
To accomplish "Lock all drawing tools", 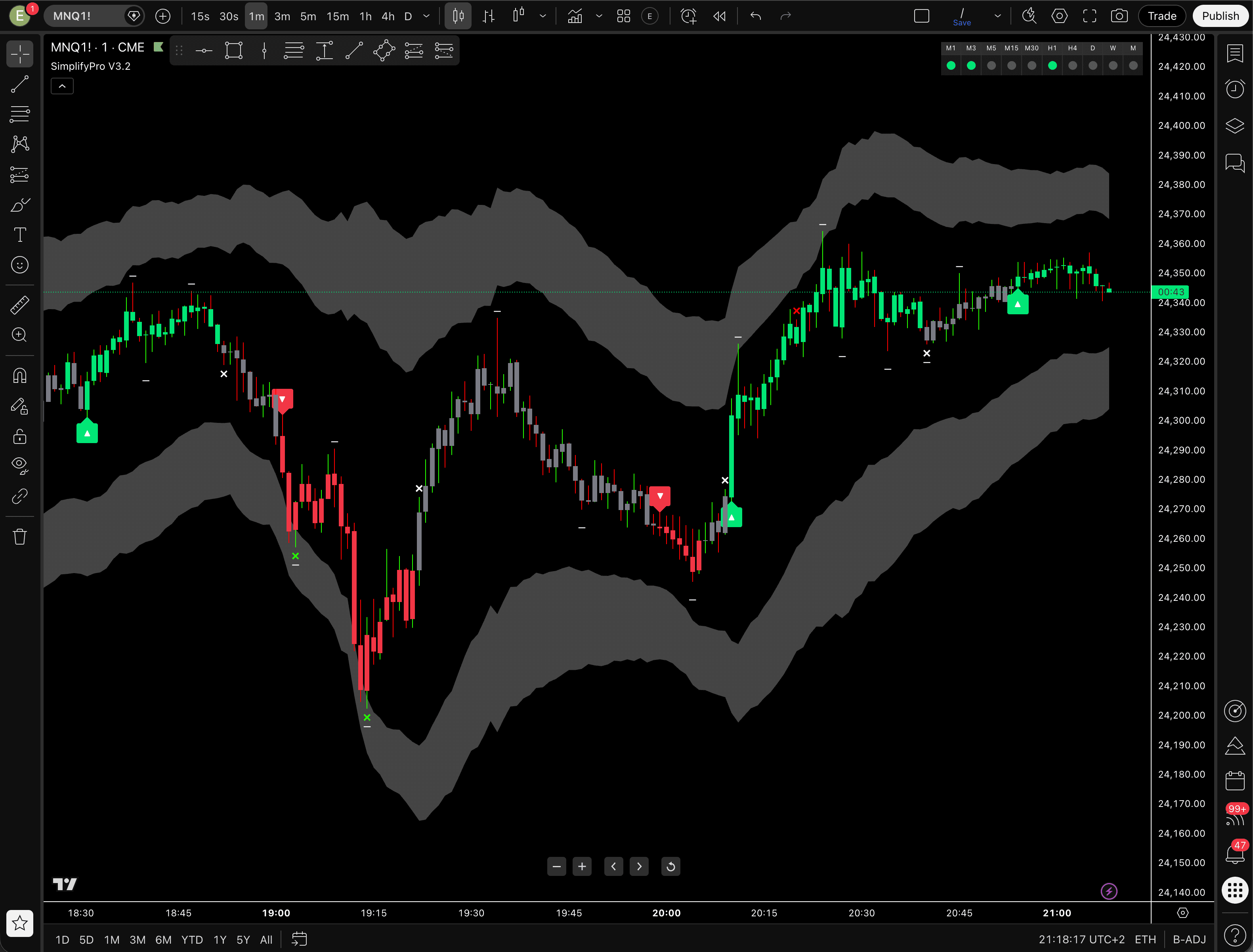I will pyautogui.click(x=20, y=436).
